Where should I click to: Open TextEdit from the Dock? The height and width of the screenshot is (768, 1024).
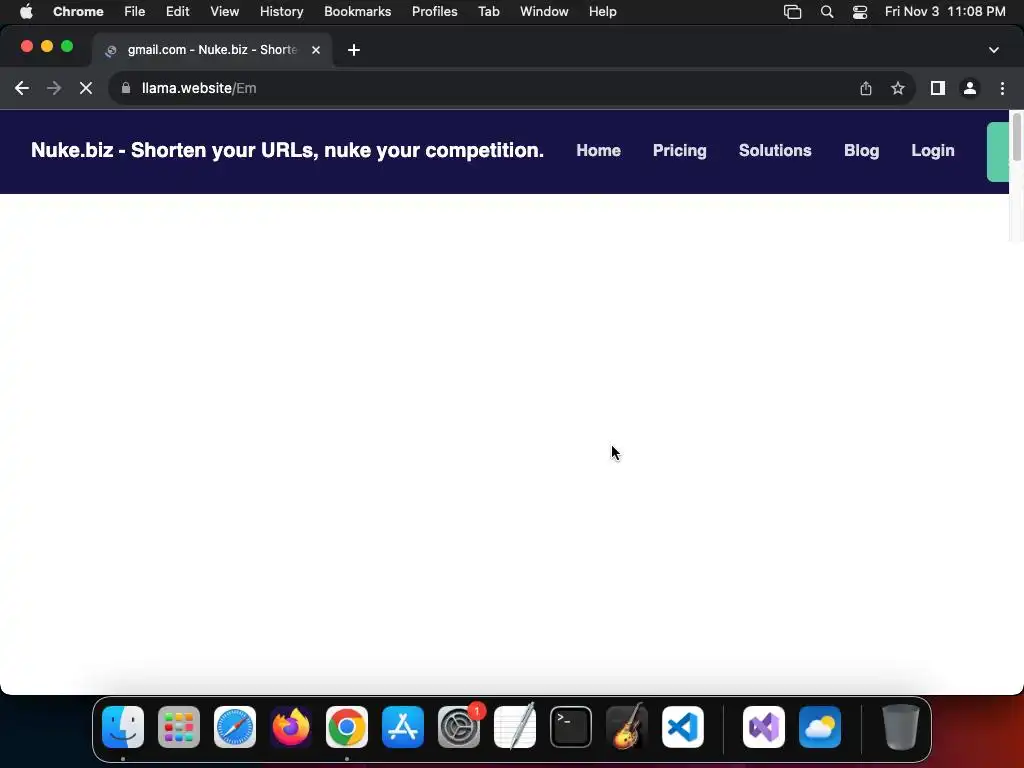pyautogui.click(x=515, y=727)
